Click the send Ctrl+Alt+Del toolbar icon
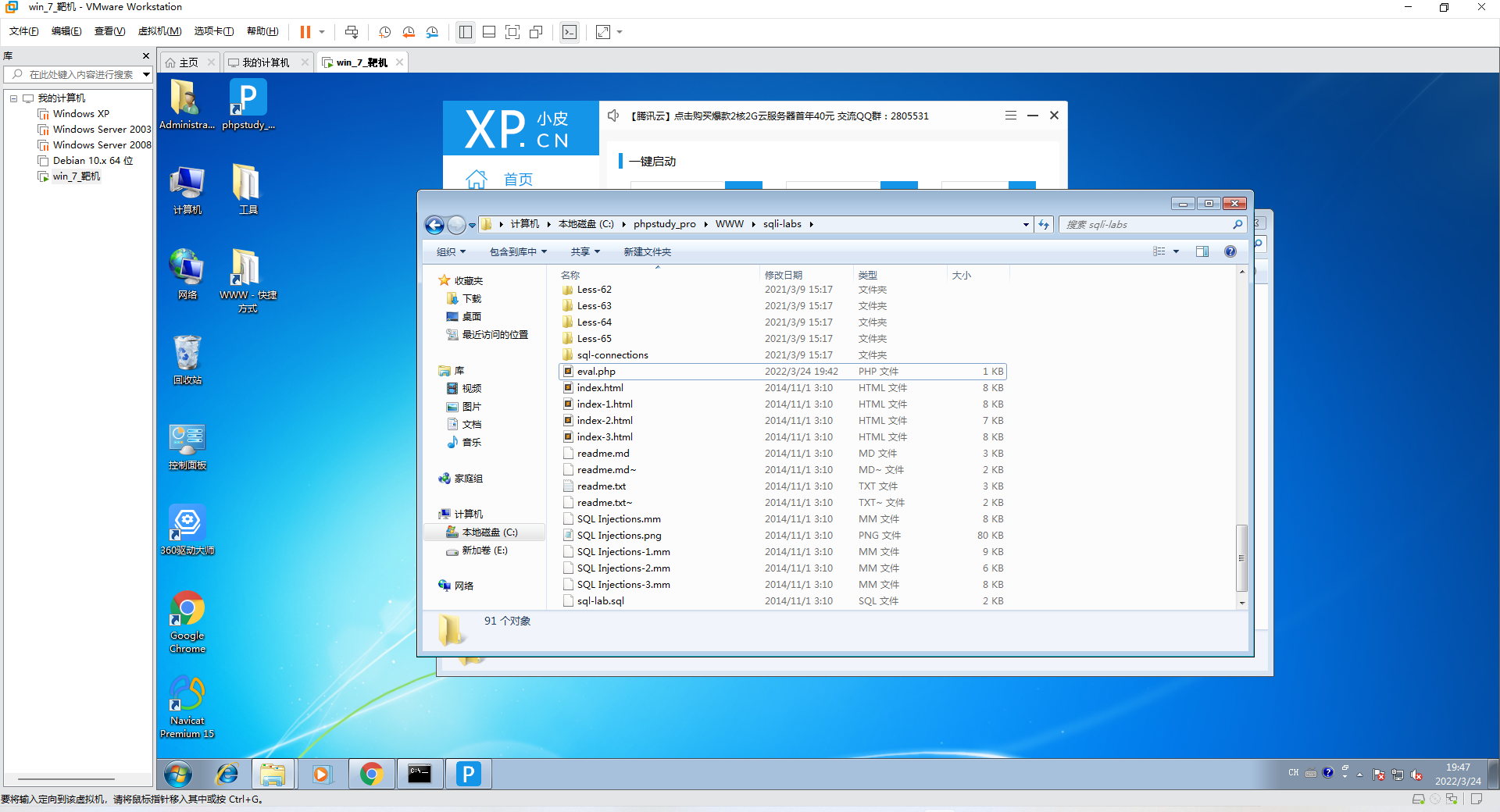Screen dimensions: 1500x812 point(352,32)
